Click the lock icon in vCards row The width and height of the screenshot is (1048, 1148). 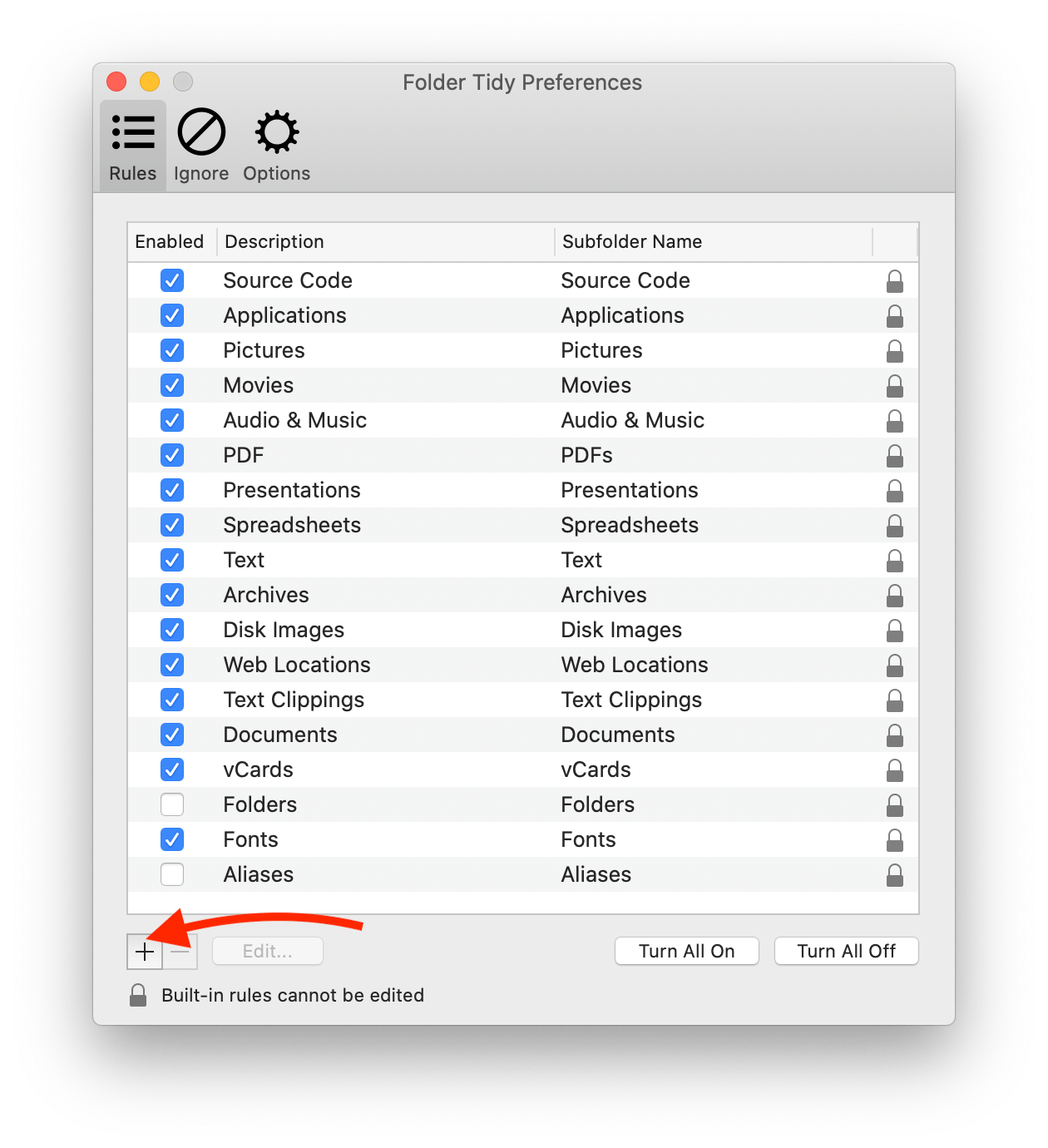[x=895, y=770]
